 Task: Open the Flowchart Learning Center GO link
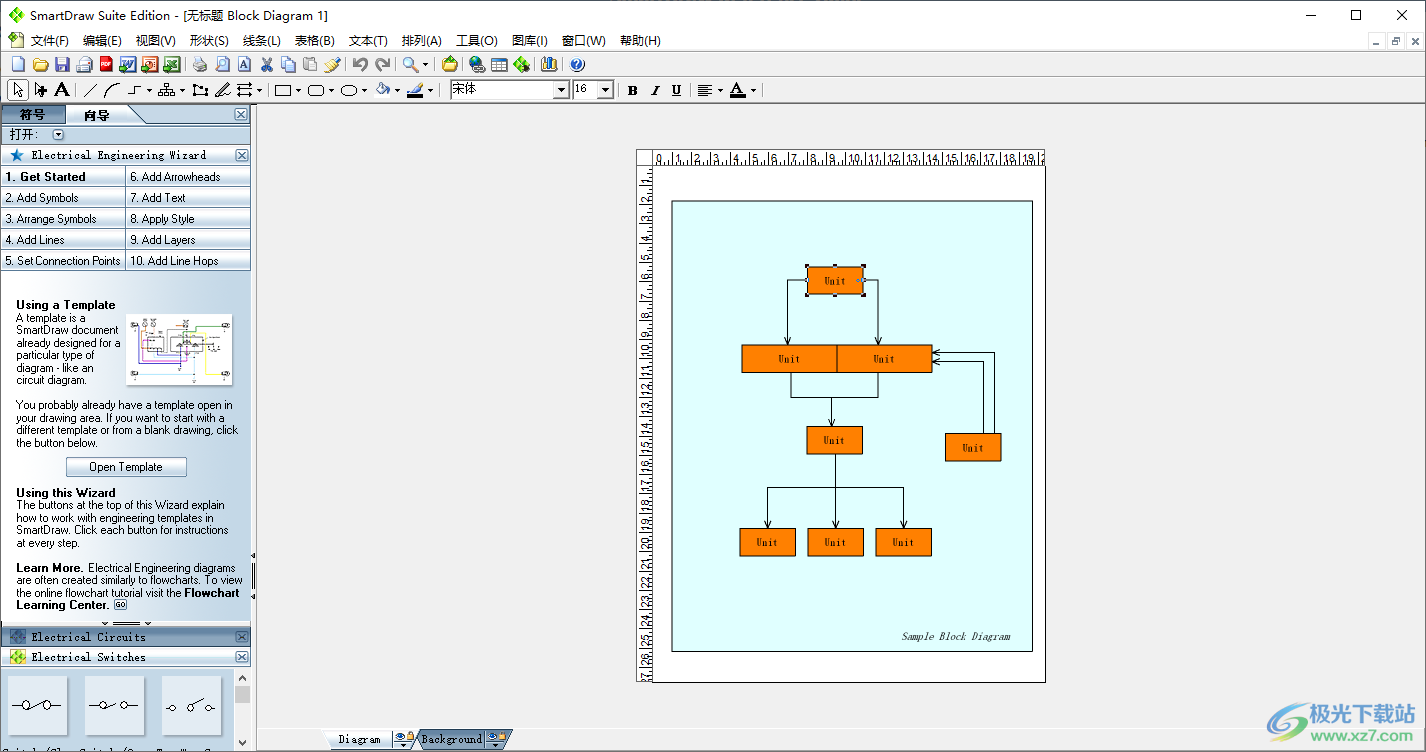pyautogui.click(x=120, y=605)
